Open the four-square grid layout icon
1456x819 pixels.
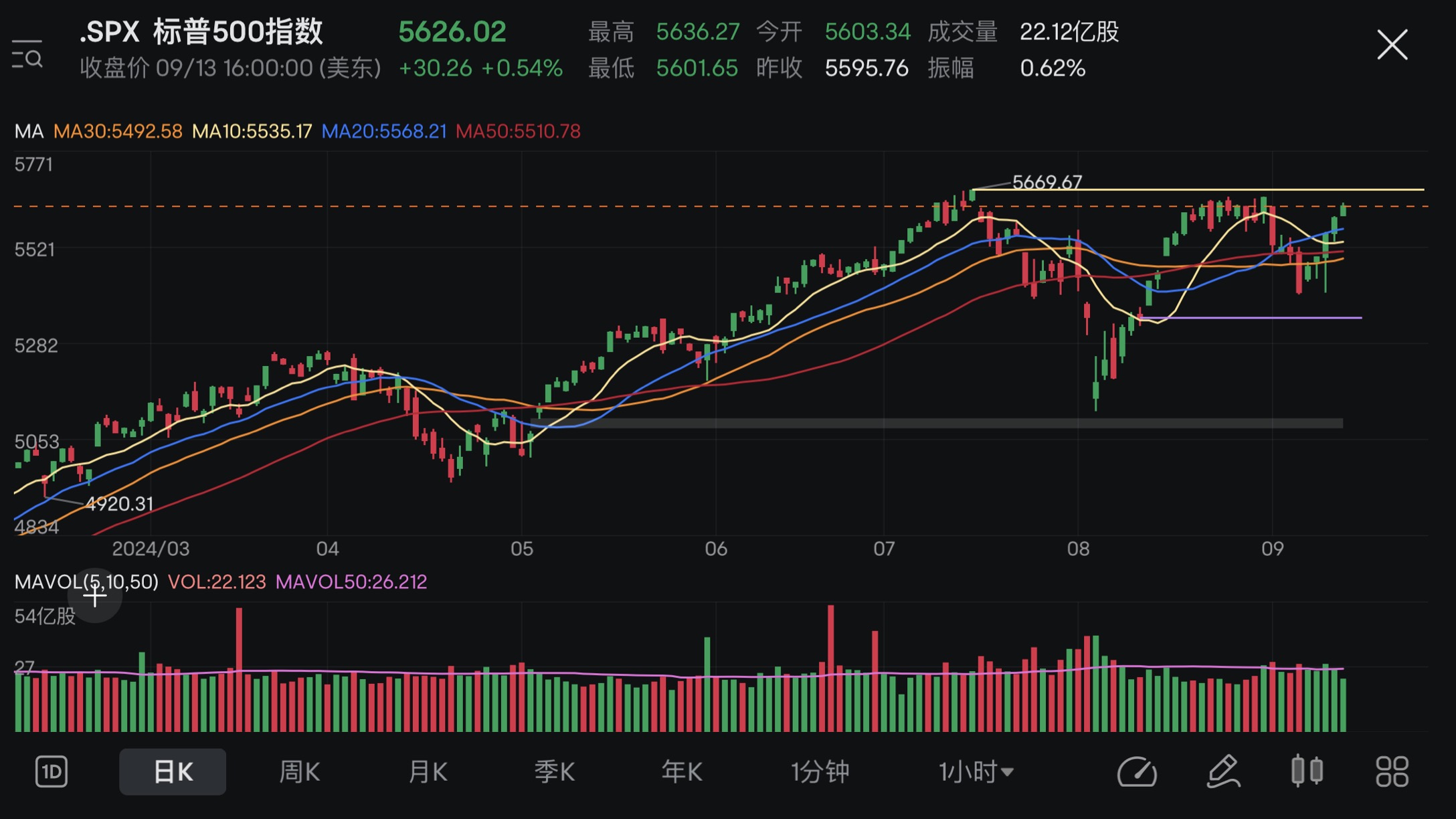[1392, 772]
